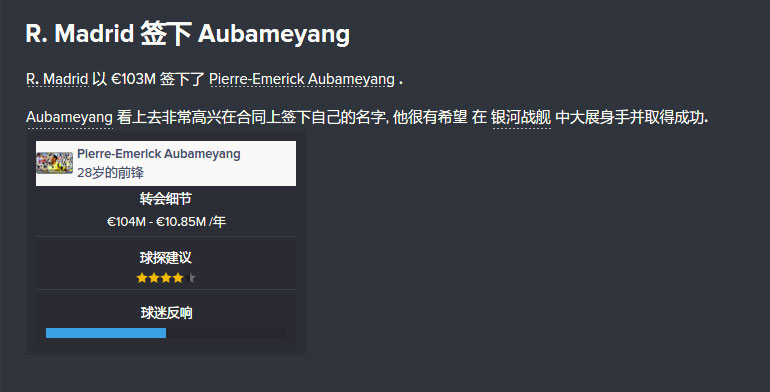Image resolution: width=770 pixels, height=392 pixels.
Task: Click the 球探建议 scout recommendation label
Action: pyautogui.click(x=165, y=257)
